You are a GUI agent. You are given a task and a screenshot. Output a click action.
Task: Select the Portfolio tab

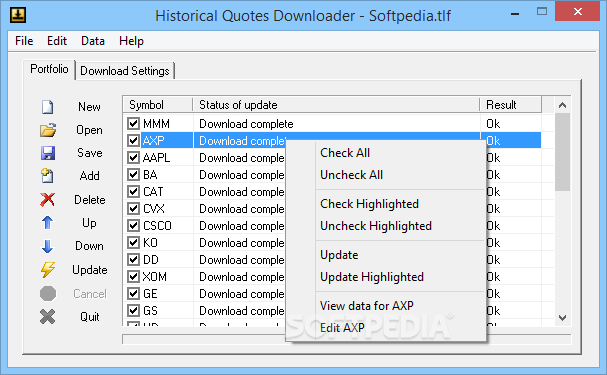[x=49, y=69]
